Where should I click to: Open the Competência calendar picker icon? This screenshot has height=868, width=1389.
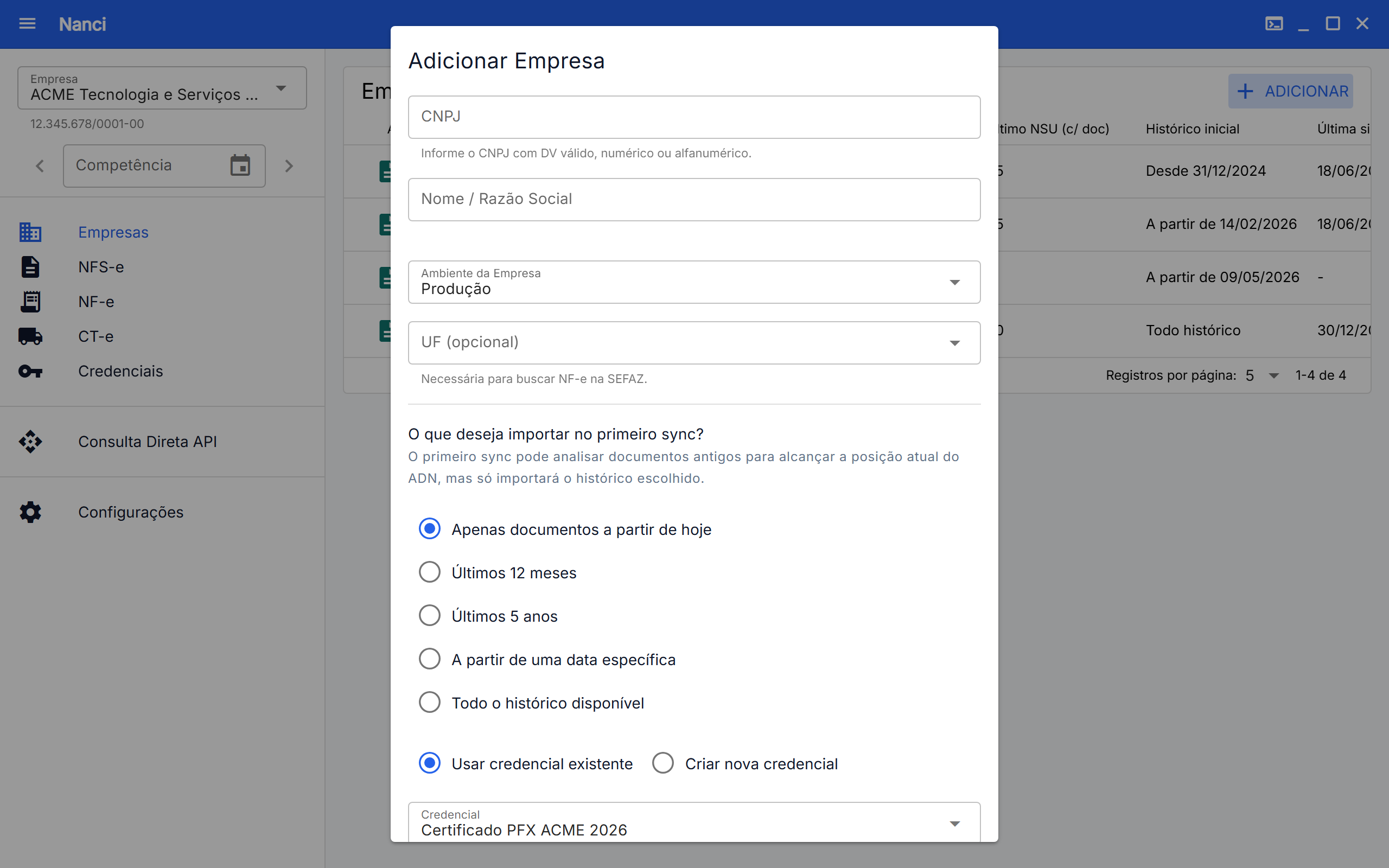240,165
